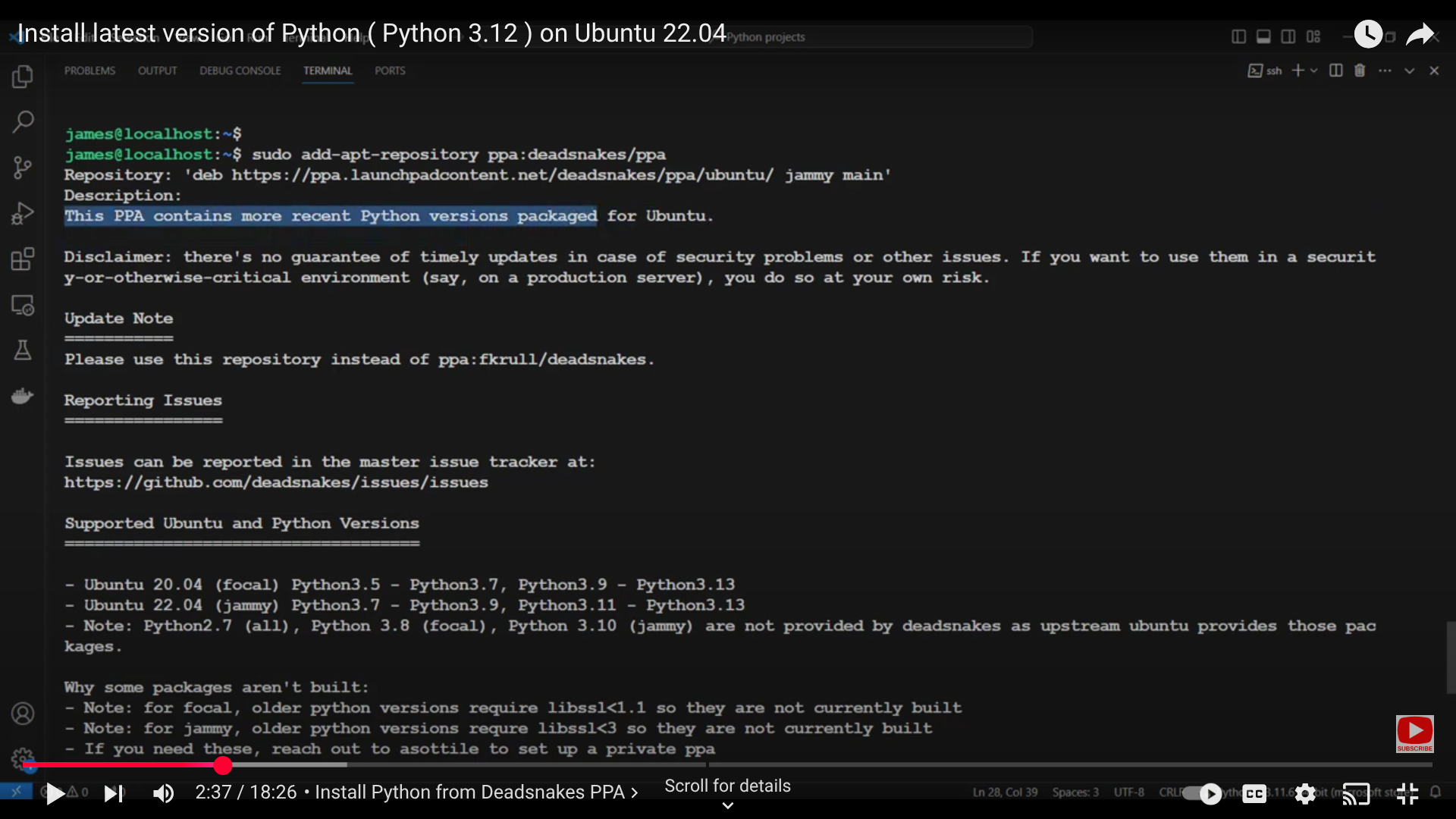Click the 'Update Note' heading

(118, 318)
